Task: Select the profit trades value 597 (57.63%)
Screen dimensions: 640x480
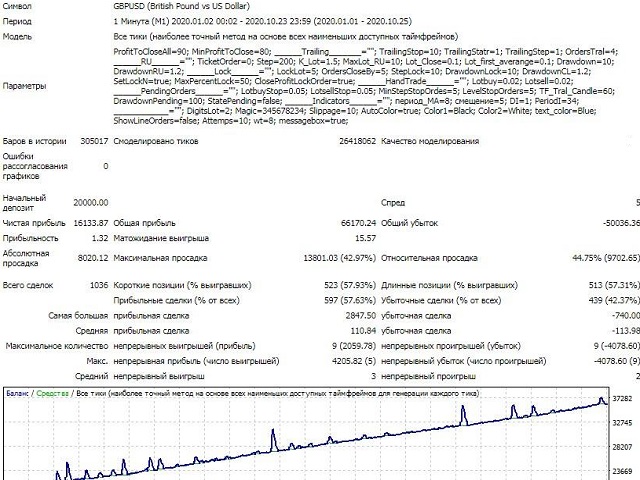Action: tap(350, 301)
